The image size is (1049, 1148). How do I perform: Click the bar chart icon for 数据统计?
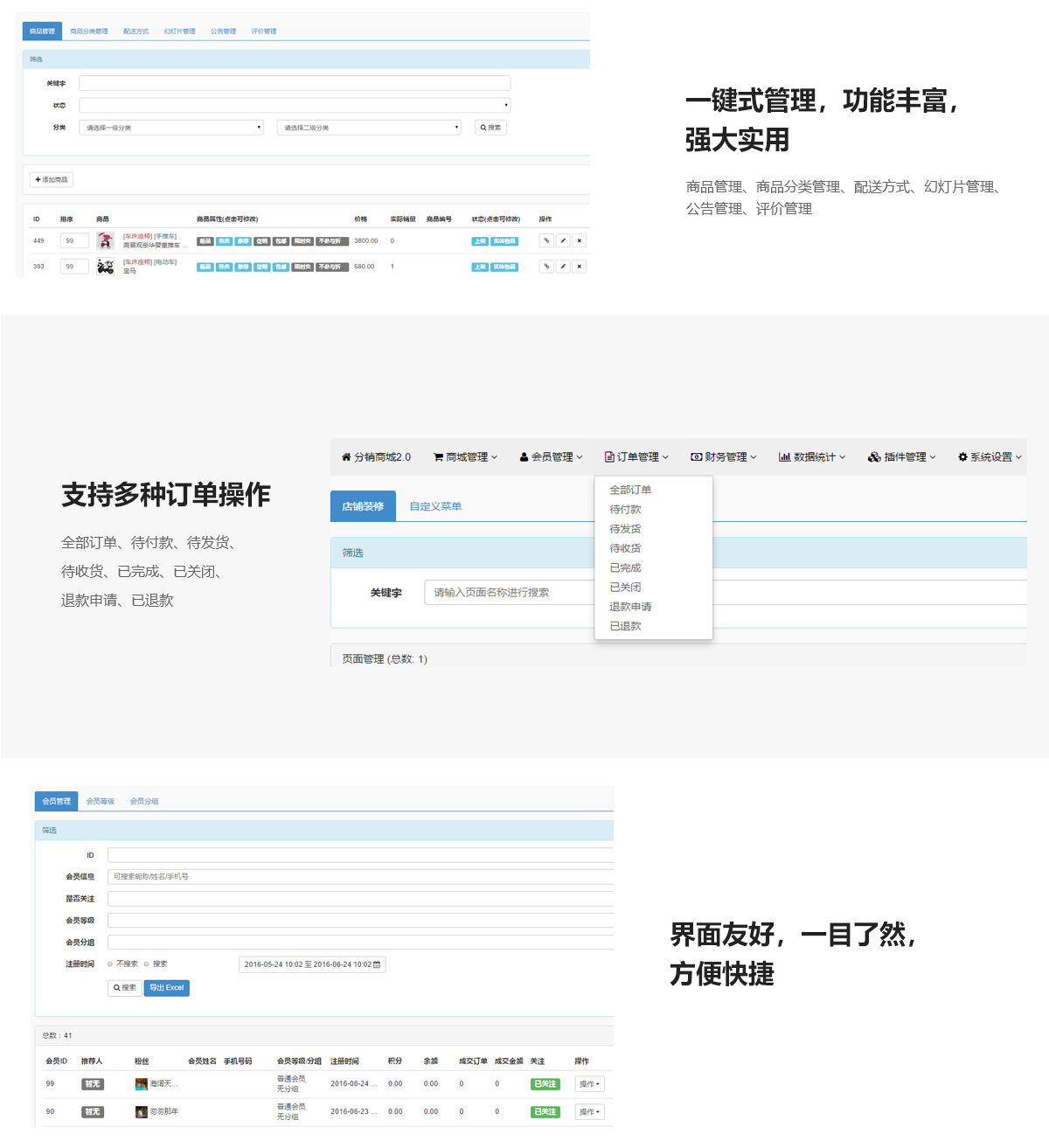tap(784, 457)
